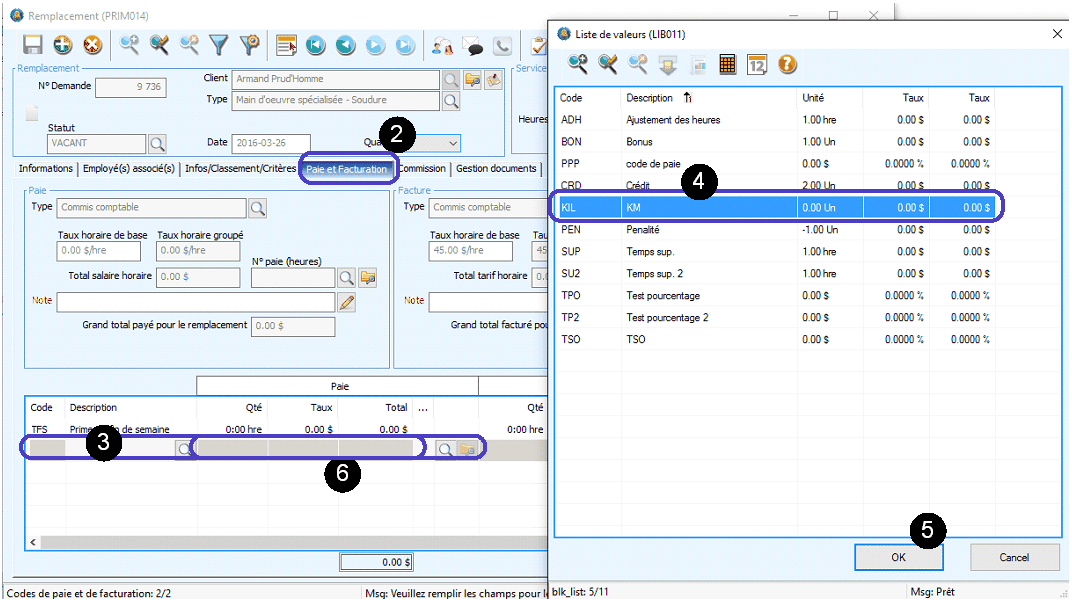Image resolution: width=1072 pixels, height=600 pixels.
Task: Click the green Add record icon
Action: pos(63,45)
